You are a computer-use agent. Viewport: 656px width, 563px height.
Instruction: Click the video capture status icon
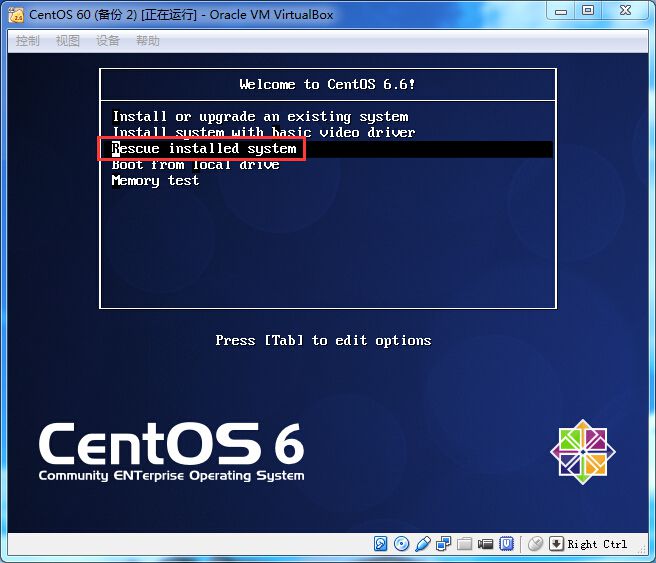pyautogui.click(x=486, y=544)
